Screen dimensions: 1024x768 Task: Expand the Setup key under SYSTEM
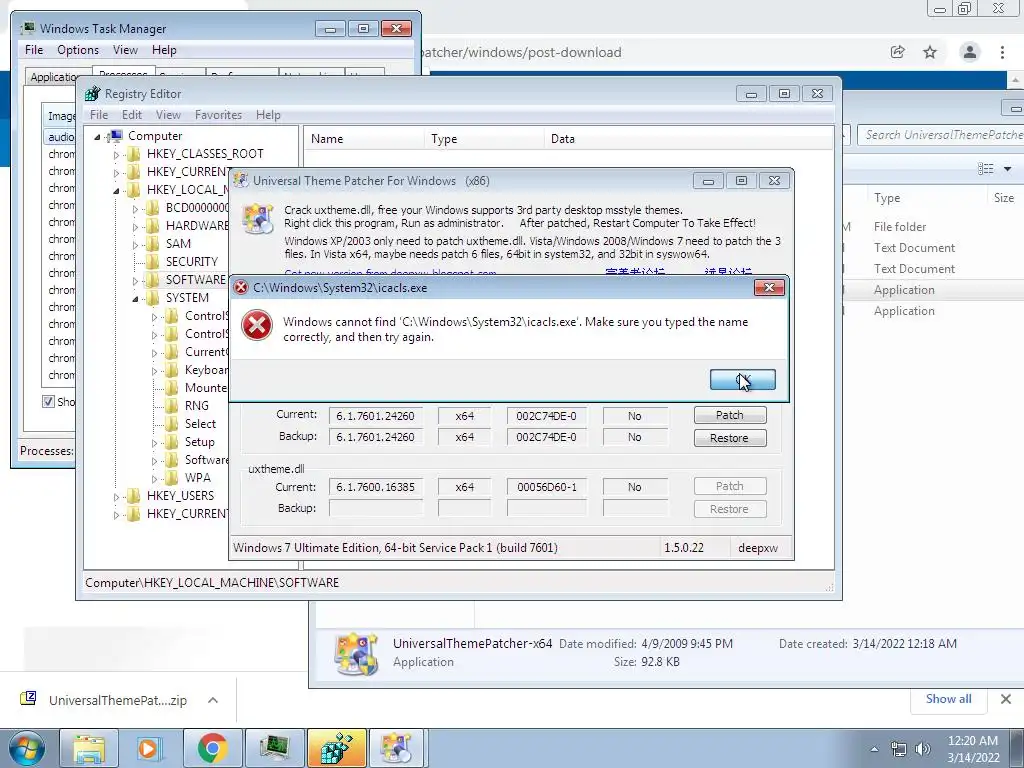click(x=155, y=443)
